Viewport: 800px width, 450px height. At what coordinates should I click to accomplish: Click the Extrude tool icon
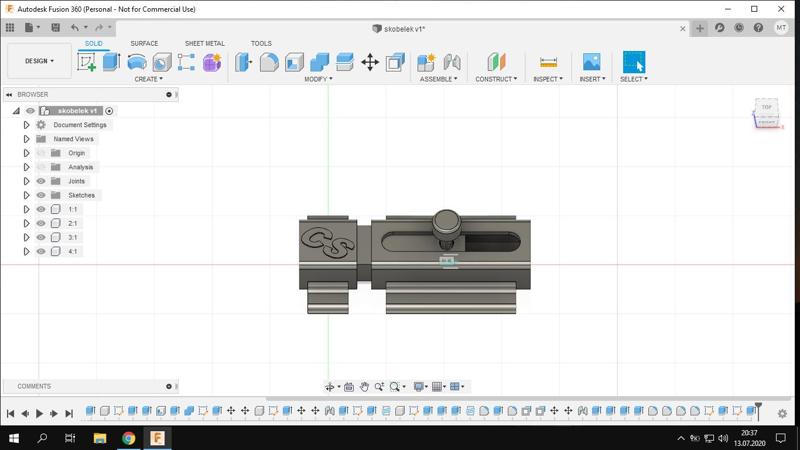click(x=111, y=62)
